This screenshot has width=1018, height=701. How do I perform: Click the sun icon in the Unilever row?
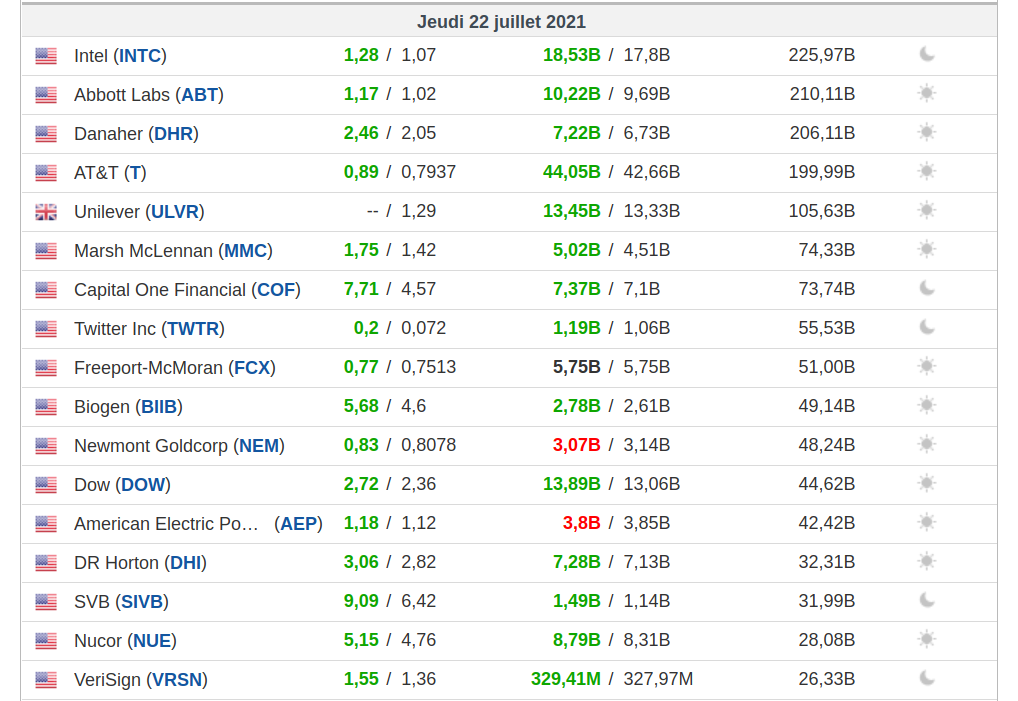pos(927,210)
